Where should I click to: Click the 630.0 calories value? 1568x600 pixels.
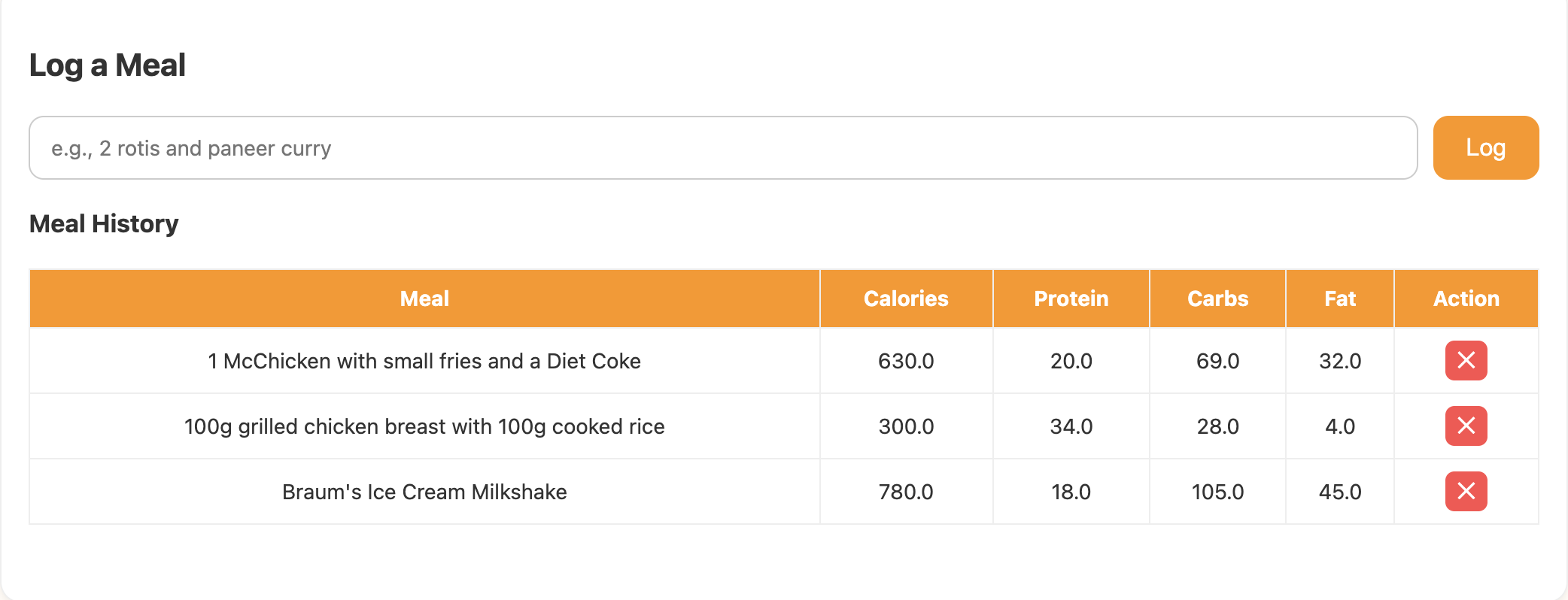[x=906, y=362]
